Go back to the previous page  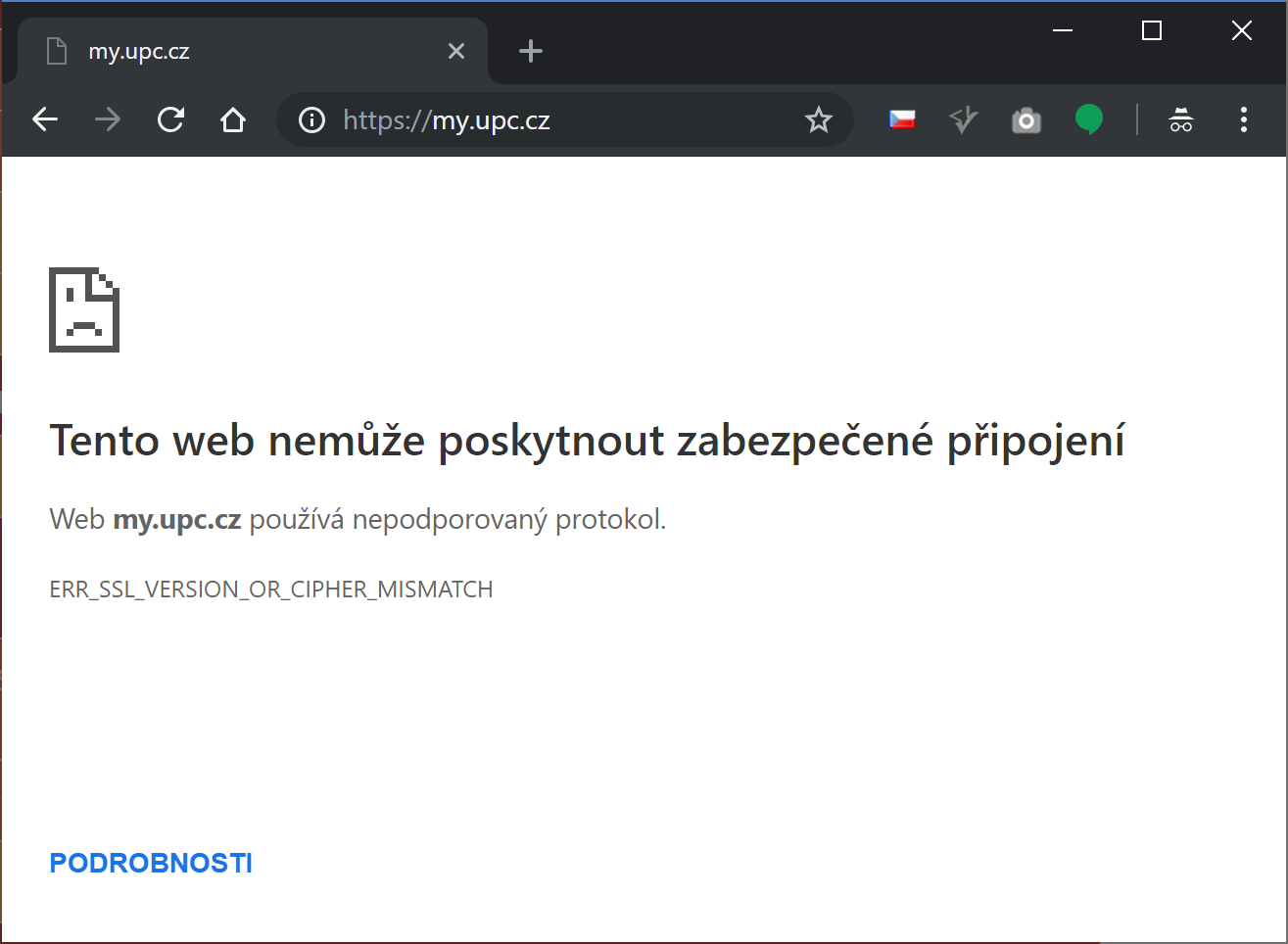coord(45,120)
